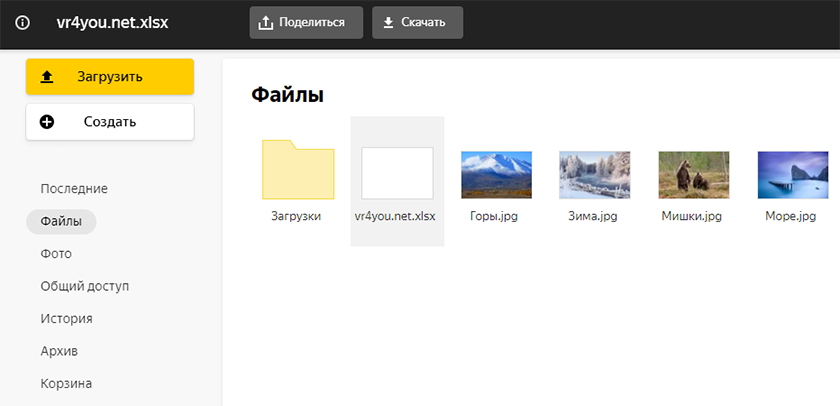
Task: Click the yellow Загрузить upload button
Action: 110,77
